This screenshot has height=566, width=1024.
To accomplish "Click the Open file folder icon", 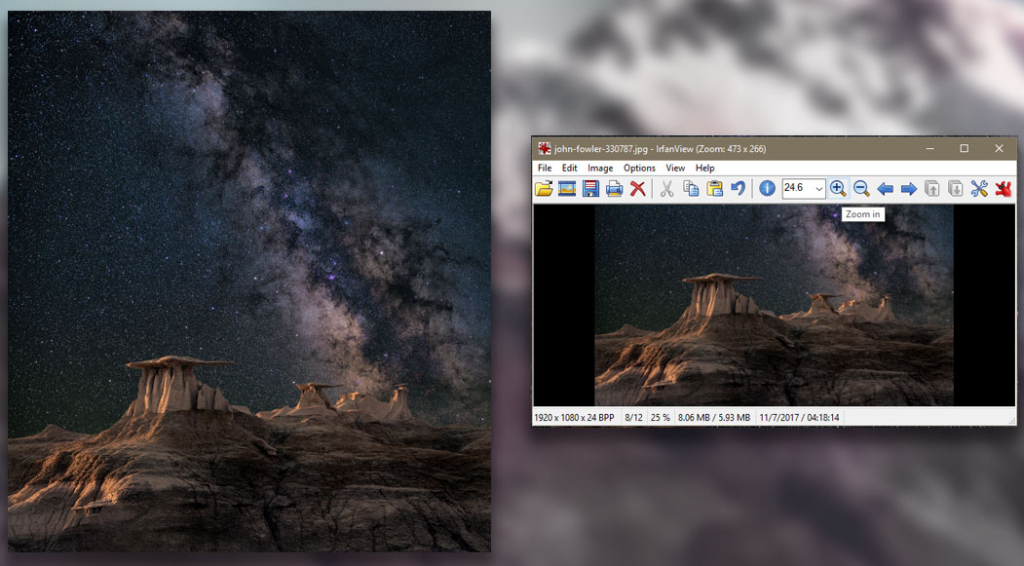I will [544, 188].
